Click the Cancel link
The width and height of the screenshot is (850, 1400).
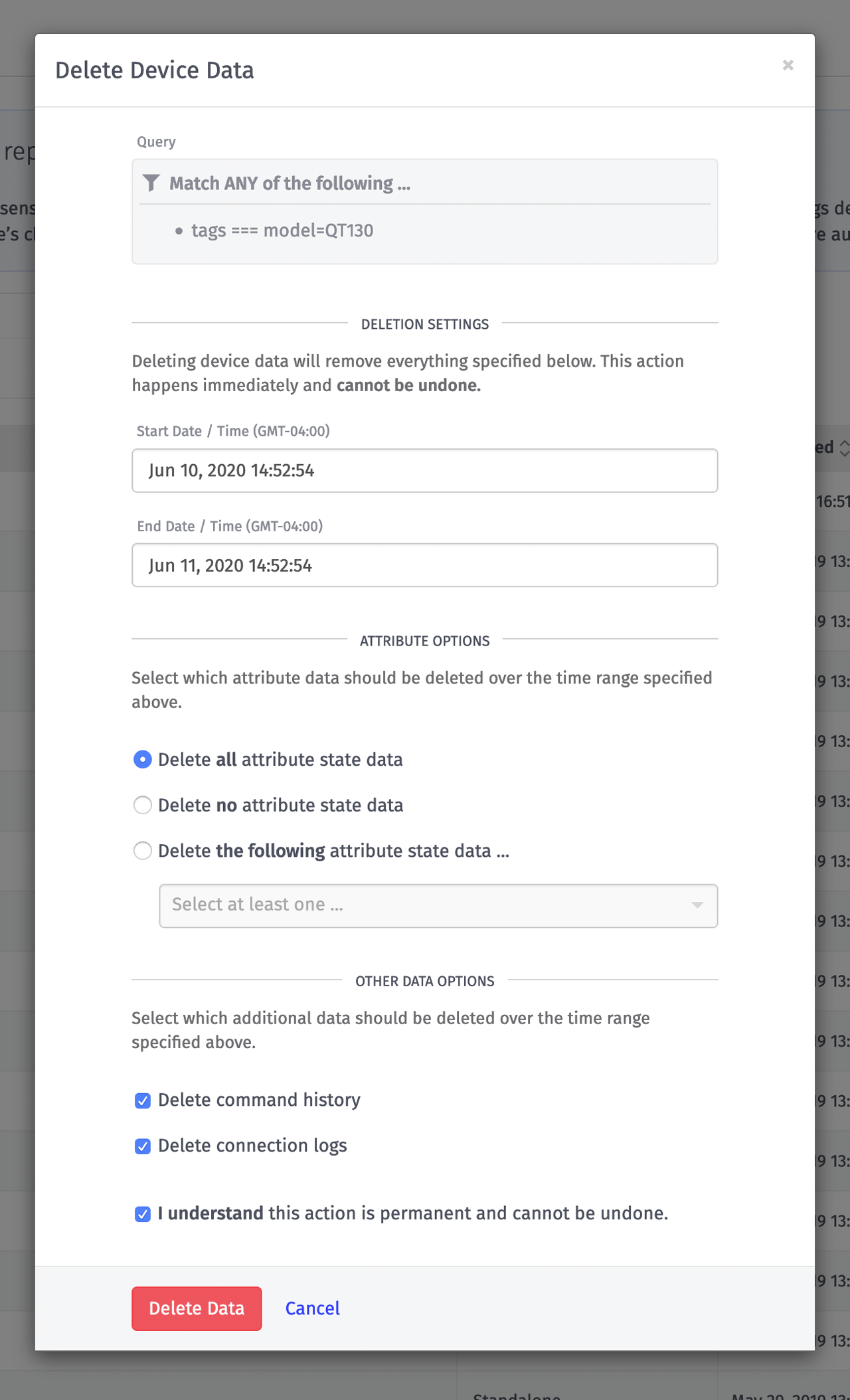tap(312, 1308)
